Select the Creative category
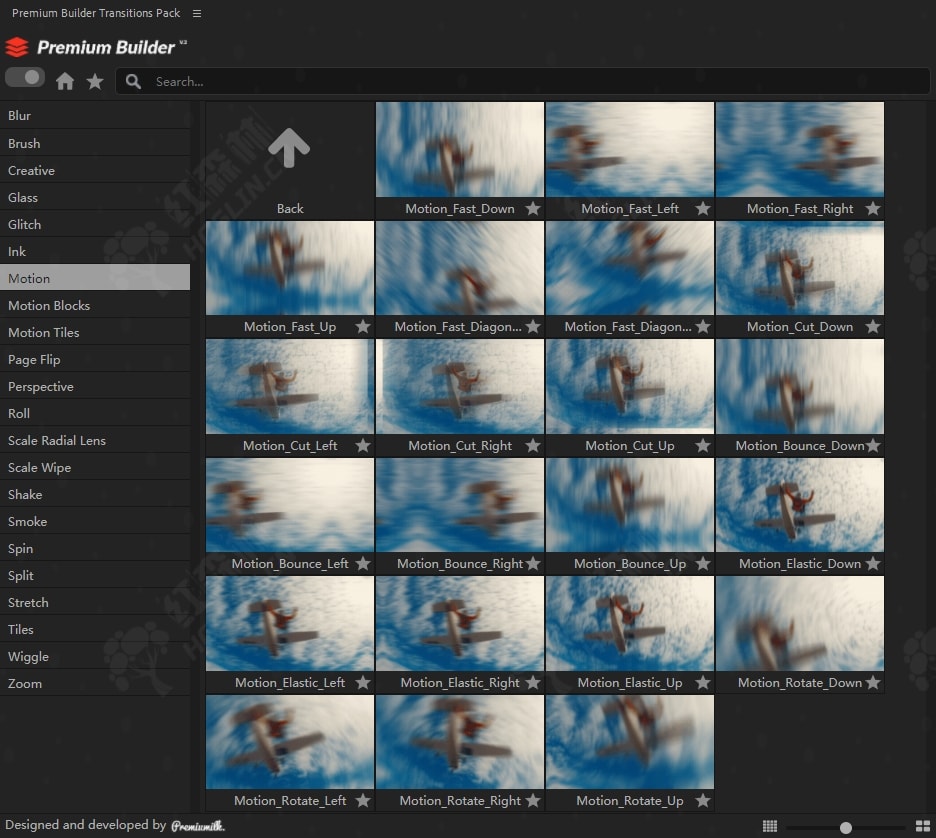The height and width of the screenshot is (838, 936). (x=95, y=171)
